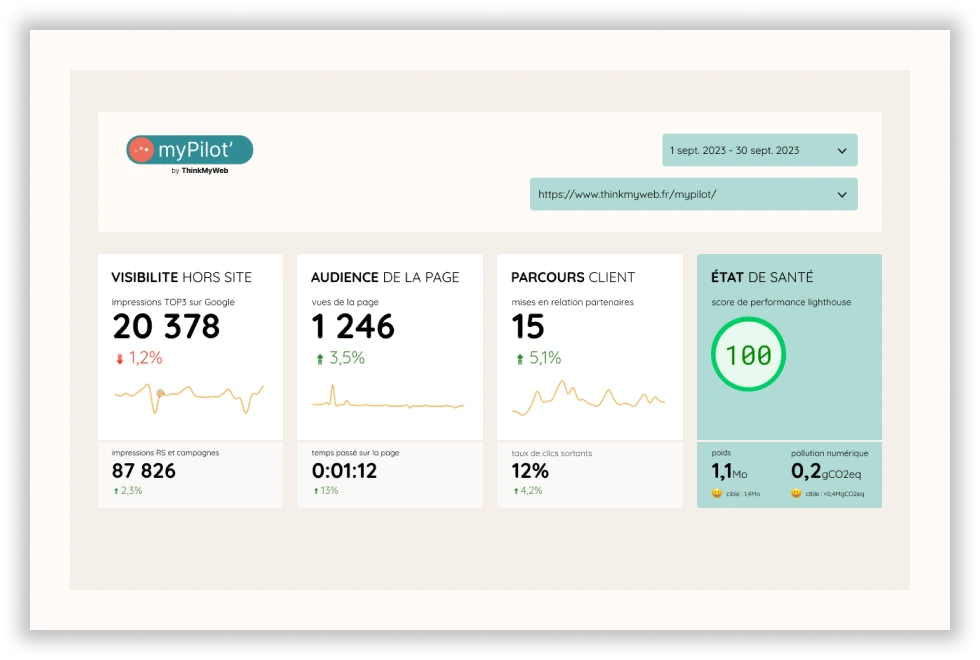Click the green up arrow beside 5,1%
980x660 pixels.
[x=519, y=358]
